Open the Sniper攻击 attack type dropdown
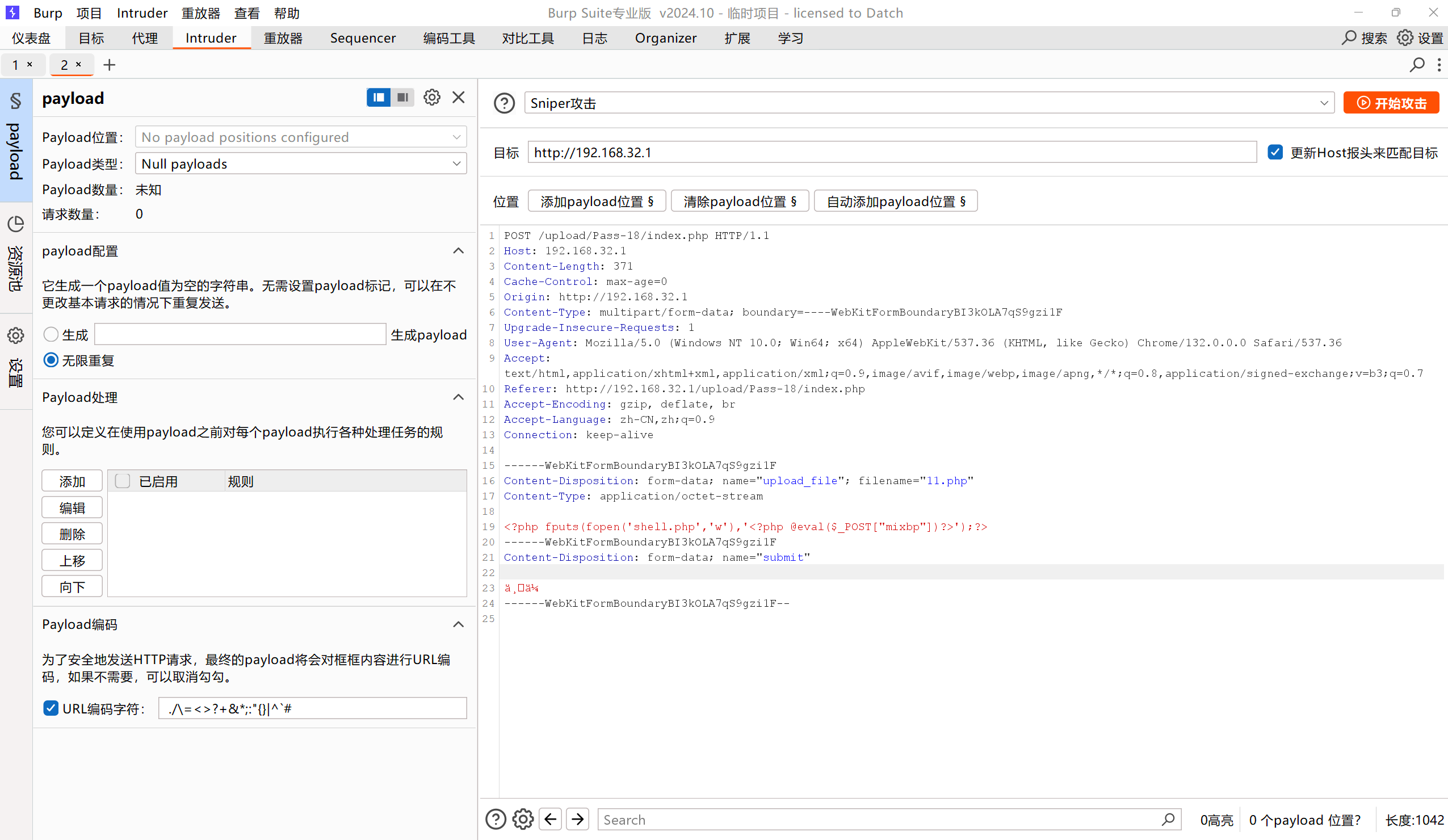The height and width of the screenshot is (840, 1448). coord(929,103)
